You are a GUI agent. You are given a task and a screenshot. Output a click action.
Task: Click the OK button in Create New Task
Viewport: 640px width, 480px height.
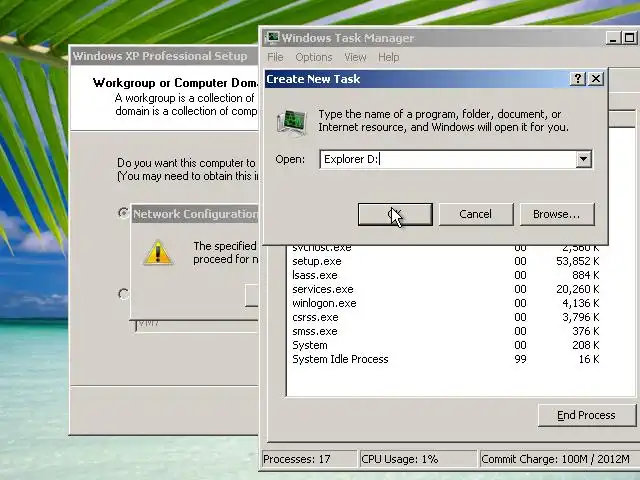[x=395, y=214]
